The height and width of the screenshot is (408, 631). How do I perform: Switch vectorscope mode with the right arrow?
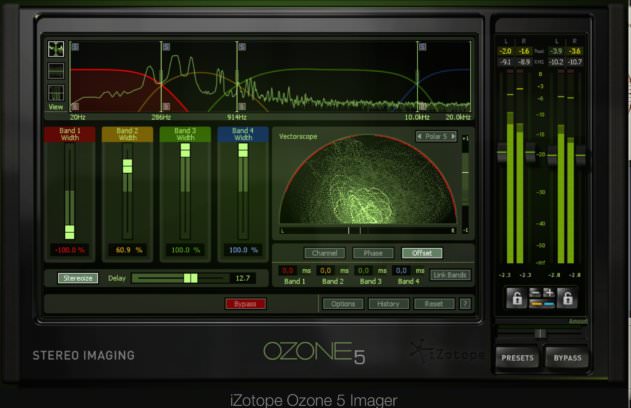(x=453, y=136)
